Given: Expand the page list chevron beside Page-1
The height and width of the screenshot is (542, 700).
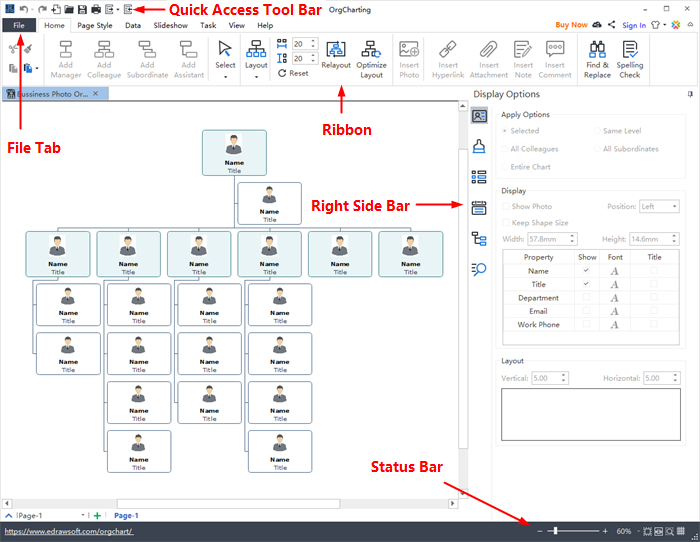Looking at the screenshot, I should coord(8,516).
